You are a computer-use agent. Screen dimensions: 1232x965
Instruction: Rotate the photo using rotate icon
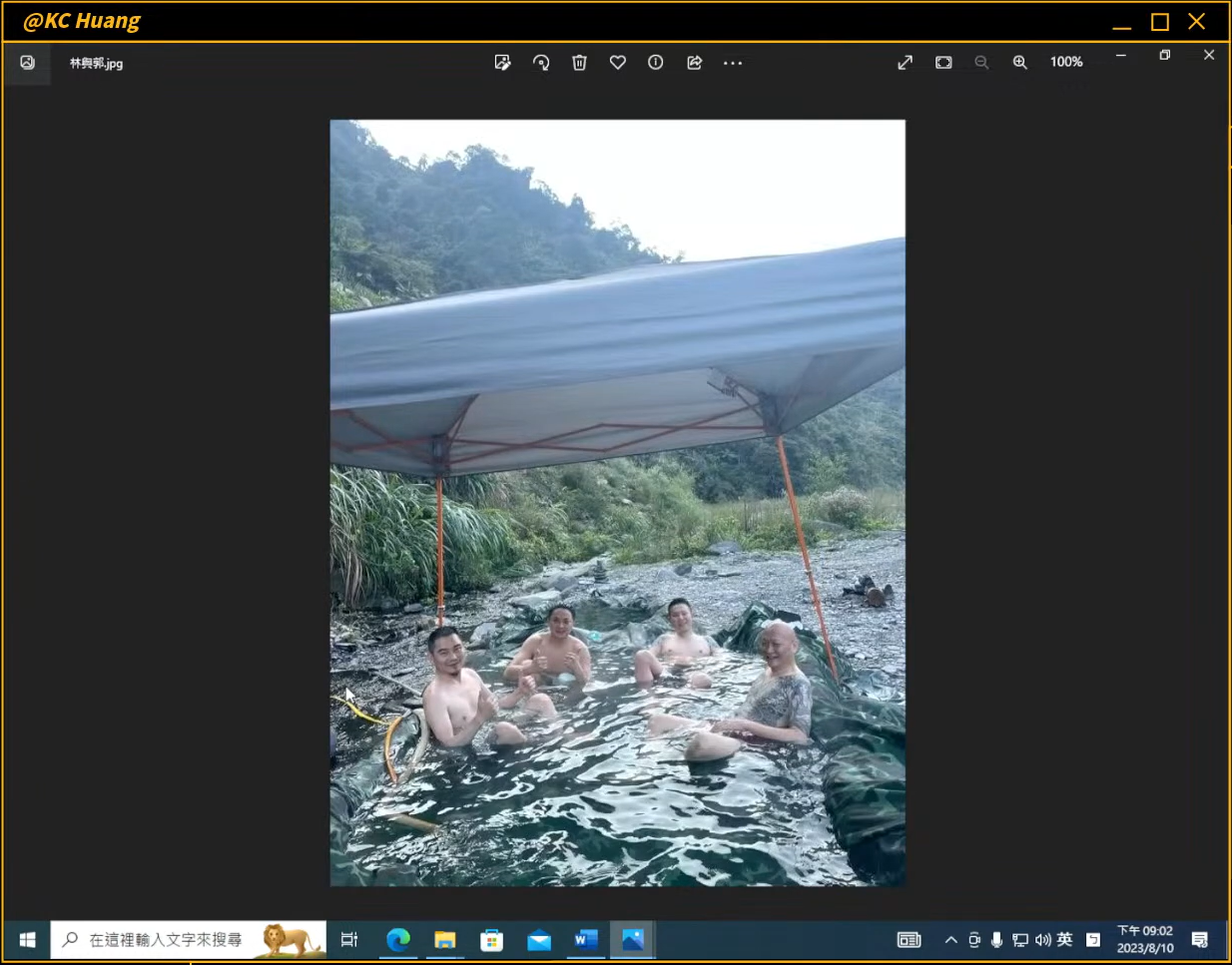541,63
